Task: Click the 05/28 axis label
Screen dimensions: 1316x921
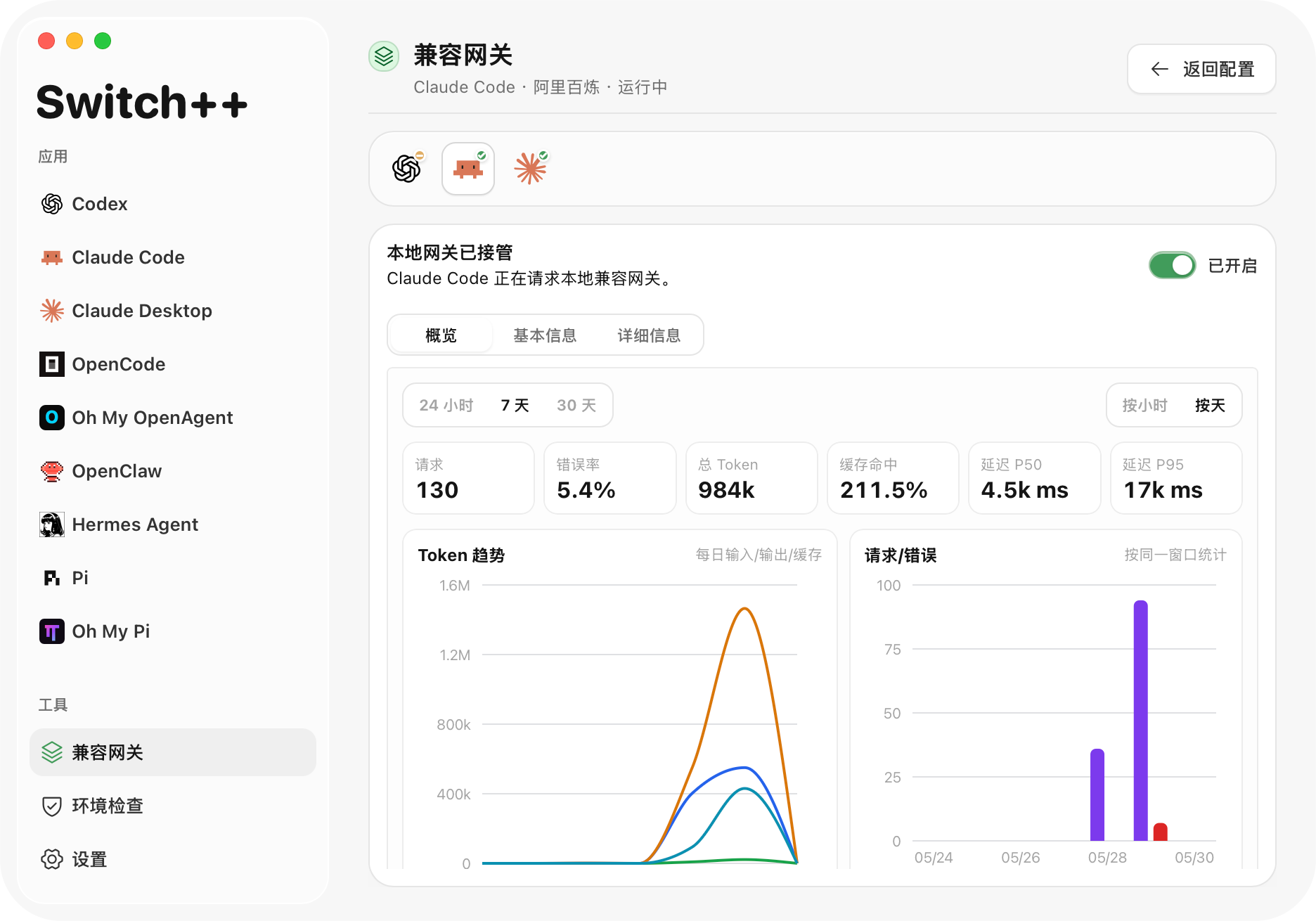Action: coord(1107,858)
